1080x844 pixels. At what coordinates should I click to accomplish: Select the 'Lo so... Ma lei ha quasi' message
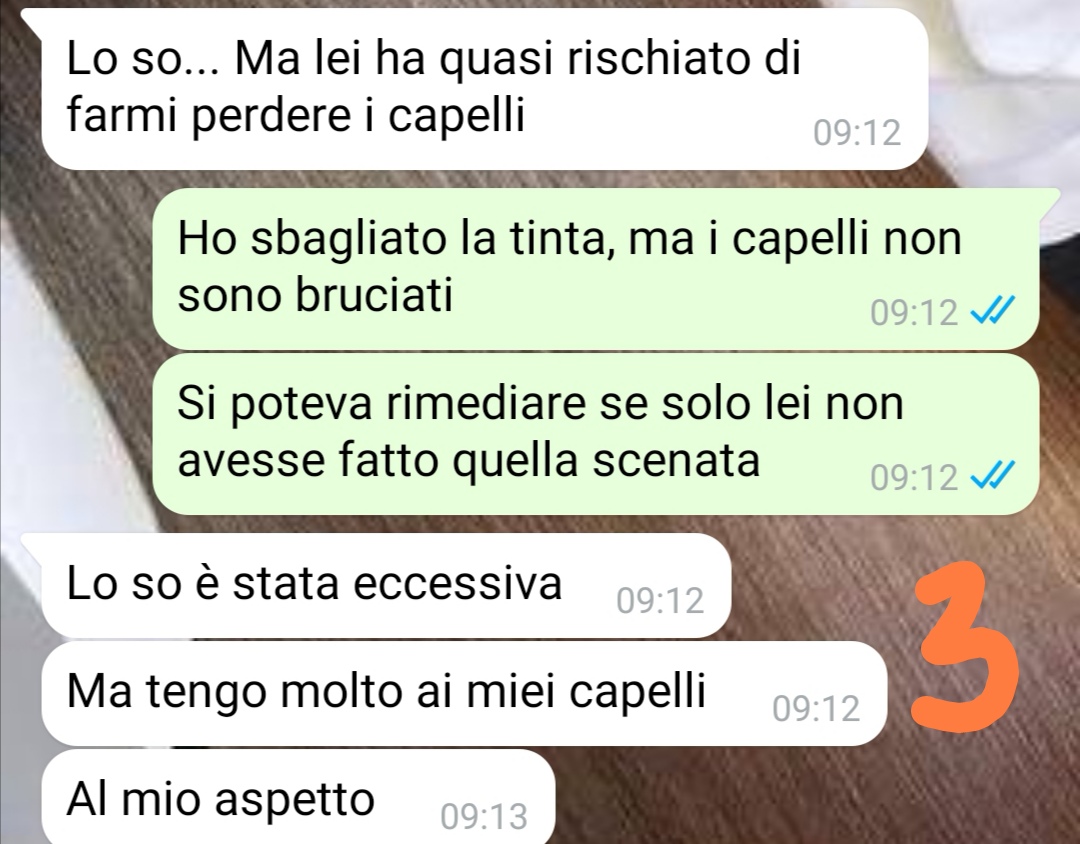pos(482,89)
